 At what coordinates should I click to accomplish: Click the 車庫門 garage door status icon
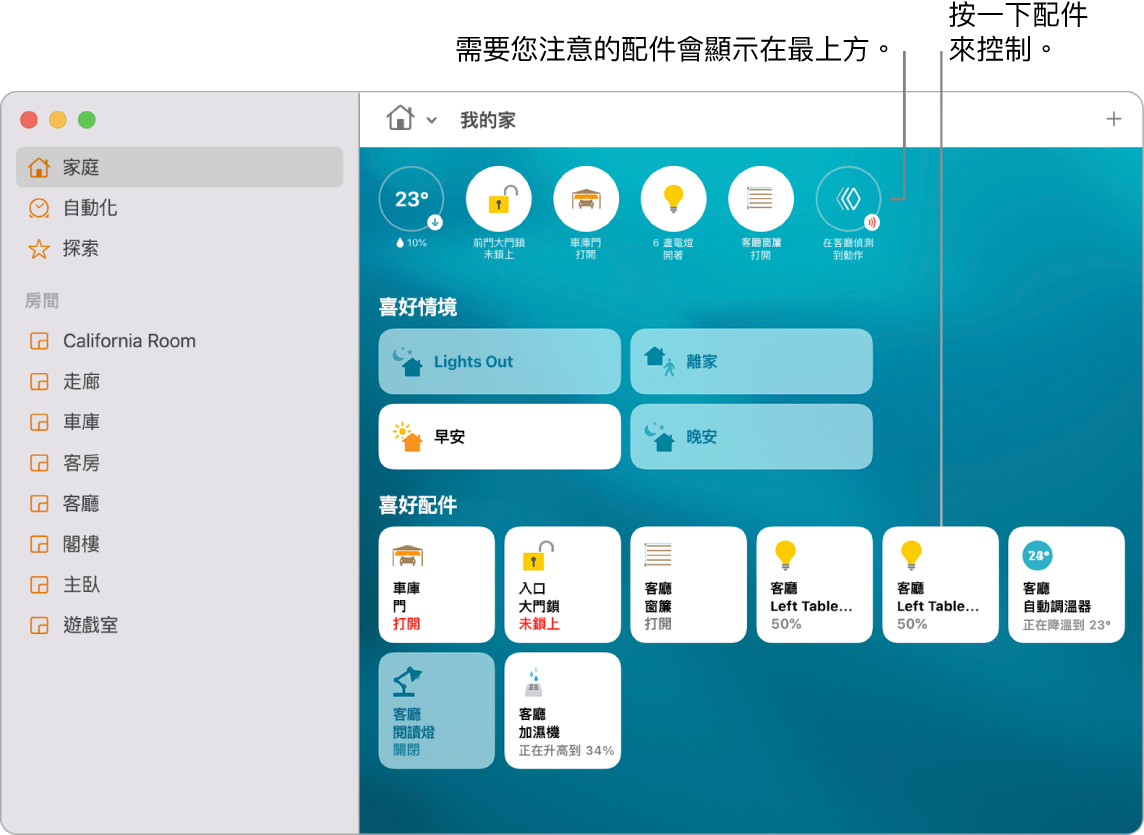click(586, 198)
